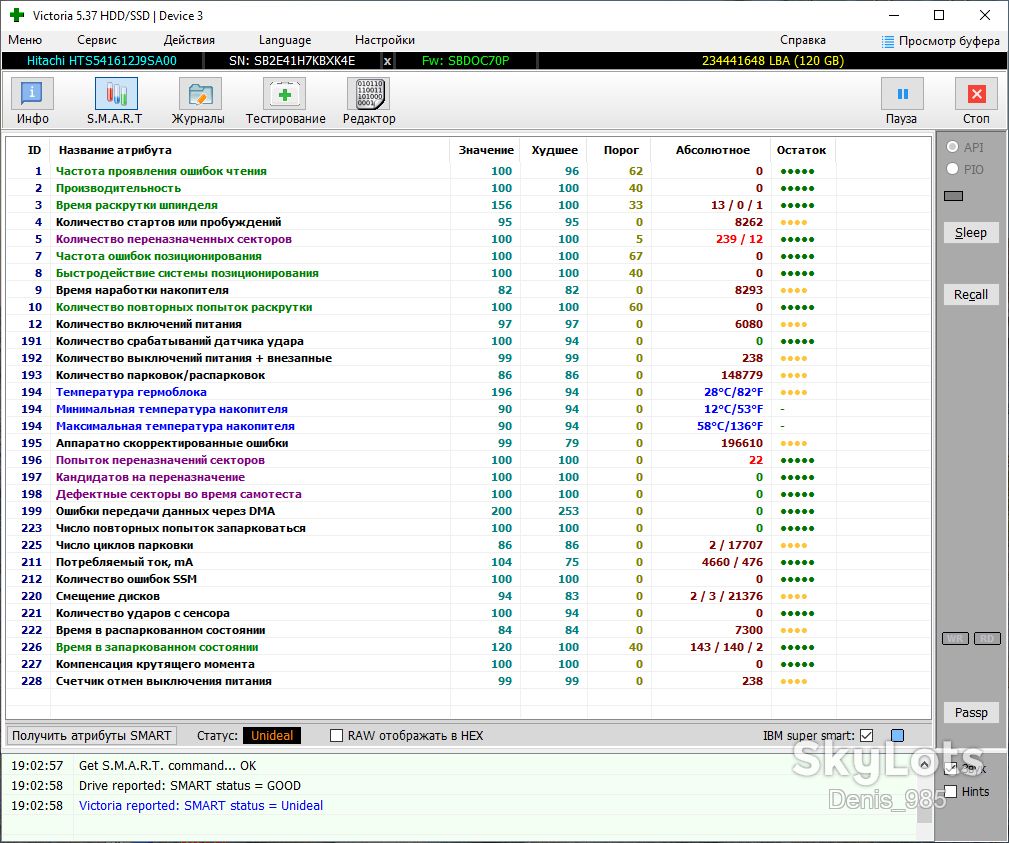The height and width of the screenshot is (843, 1009).
Task: Click the log panel scroll-up arrow
Action: [x=925, y=764]
